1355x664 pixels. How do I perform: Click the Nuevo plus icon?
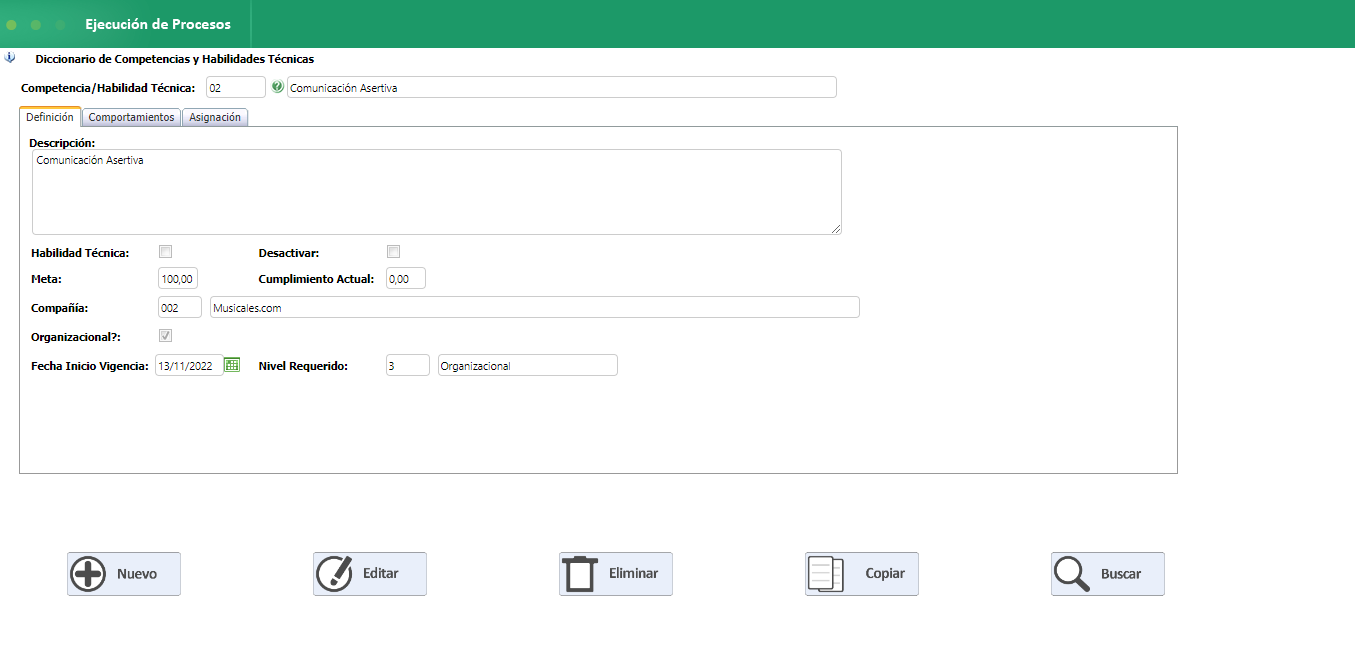point(88,574)
